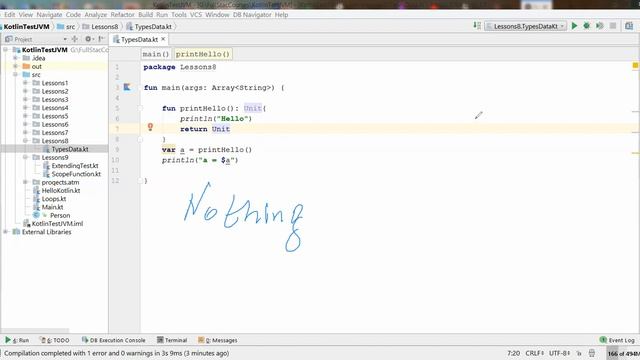Image resolution: width=640 pixels, height=360 pixels.
Task: Click main() structure breadcrumb
Action: pos(156,54)
